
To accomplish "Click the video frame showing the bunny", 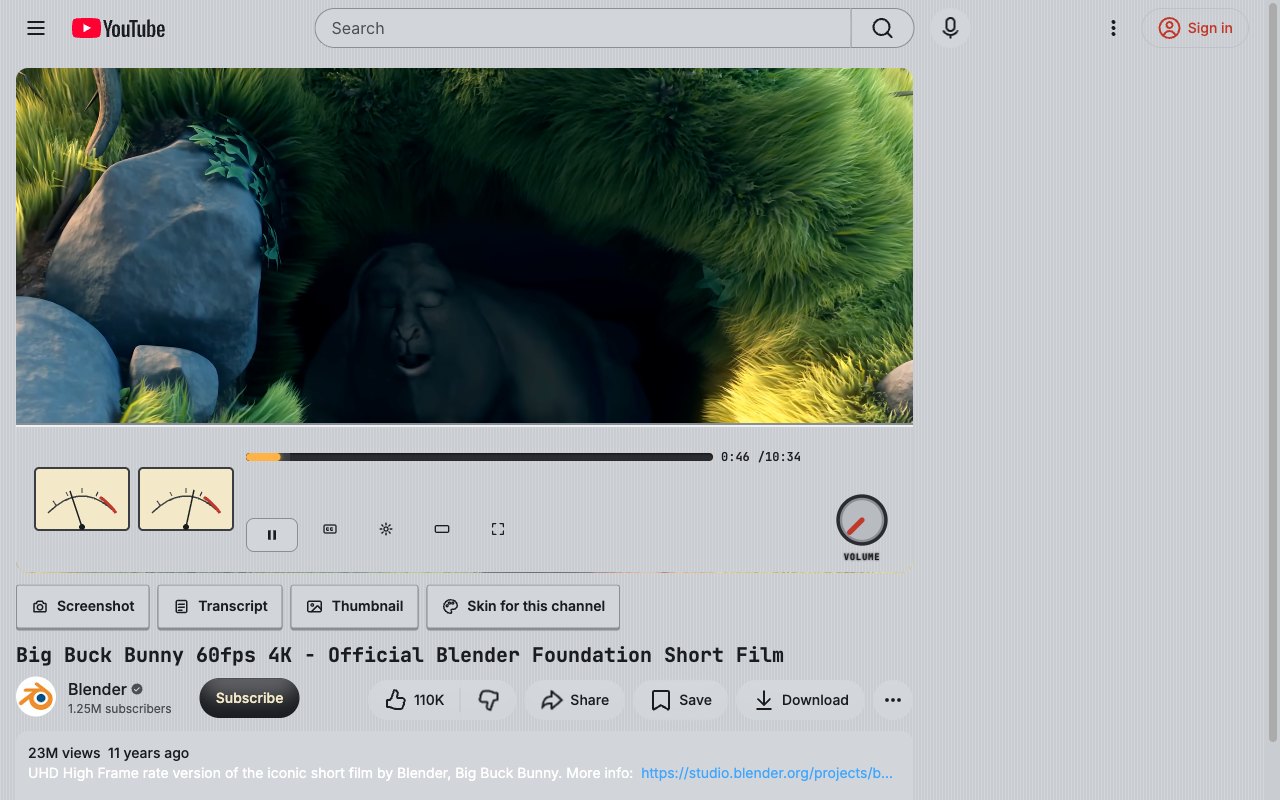I will point(464,246).
